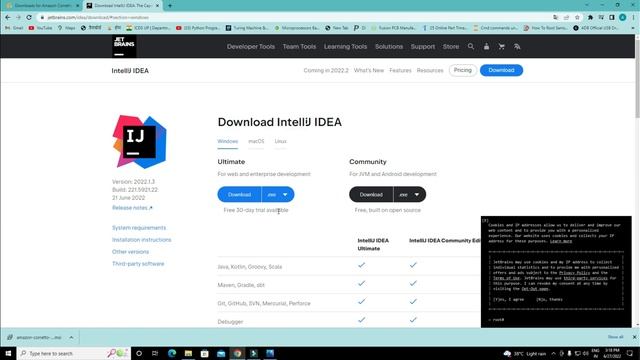Open File Explorer from the taskbar
This screenshot has height=360, width=640.
coord(188,353)
